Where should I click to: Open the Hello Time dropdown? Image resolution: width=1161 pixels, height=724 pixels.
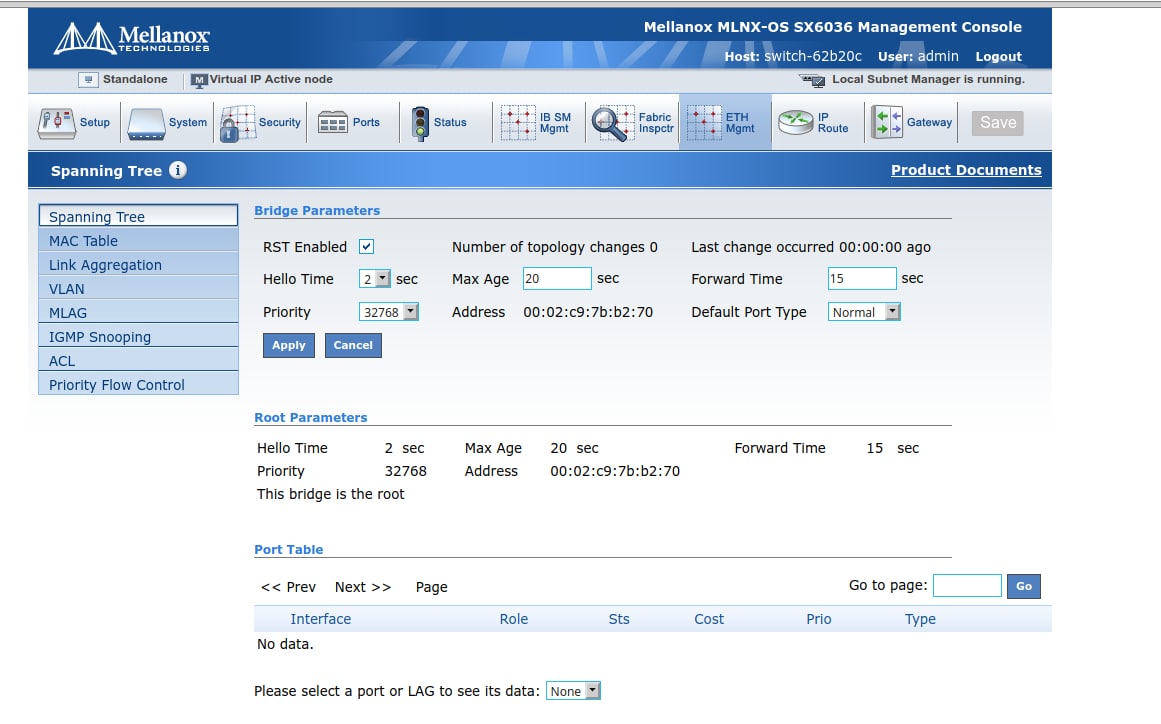coord(375,279)
